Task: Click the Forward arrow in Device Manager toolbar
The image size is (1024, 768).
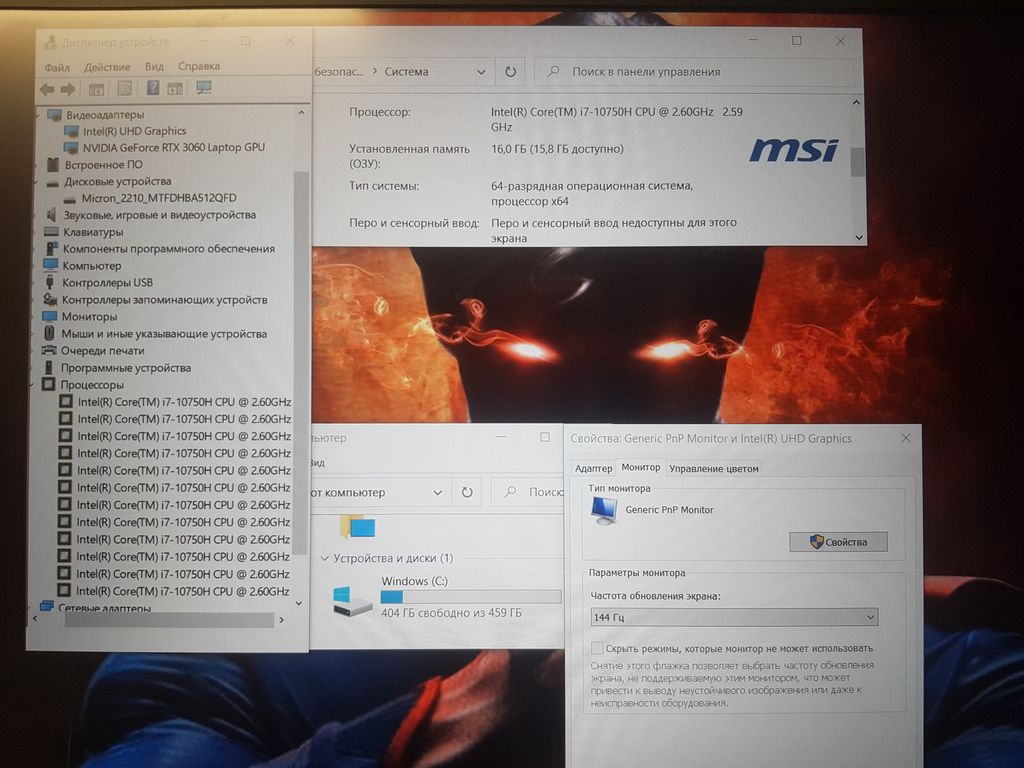Action: tap(68, 89)
